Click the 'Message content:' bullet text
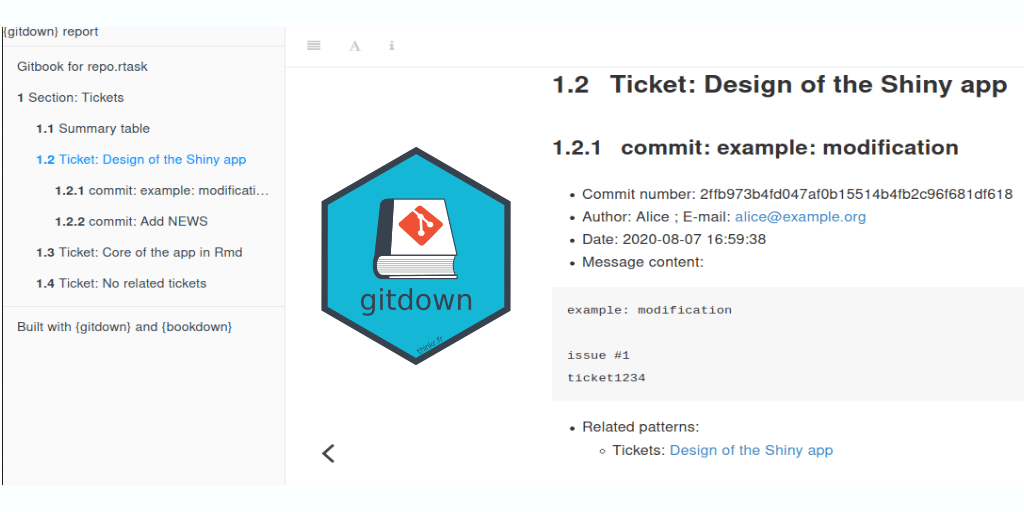This screenshot has width=1024, height=512. pyautogui.click(x=643, y=263)
